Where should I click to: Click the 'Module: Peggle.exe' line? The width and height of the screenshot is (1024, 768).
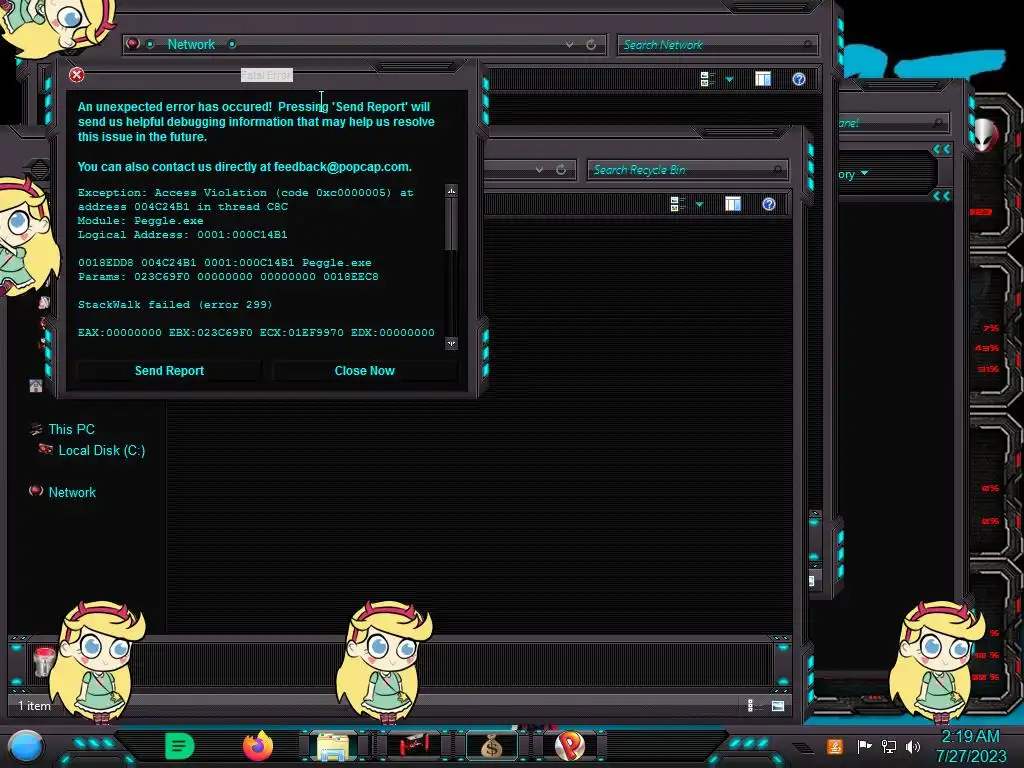(x=140, y=221)
